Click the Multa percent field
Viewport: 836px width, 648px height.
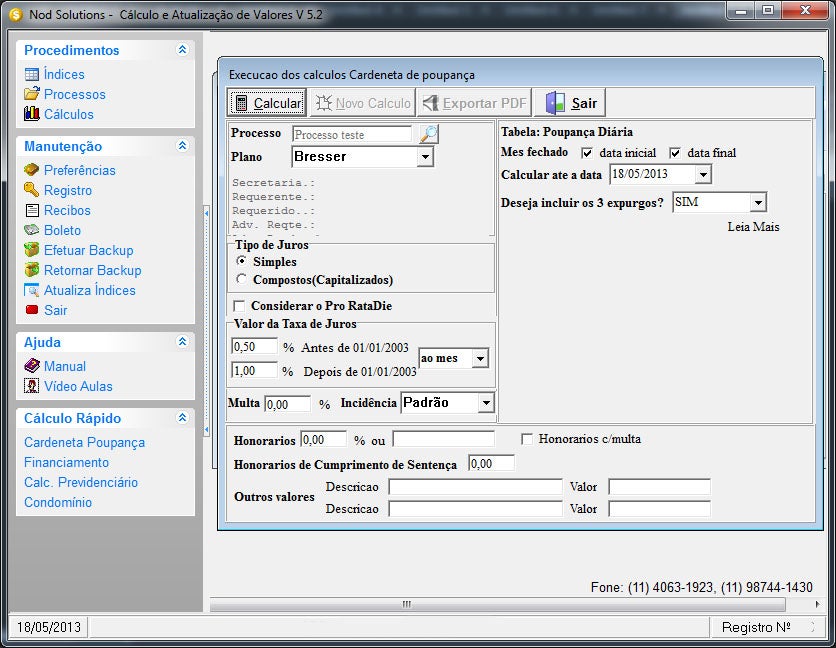[x=287, y=404]
